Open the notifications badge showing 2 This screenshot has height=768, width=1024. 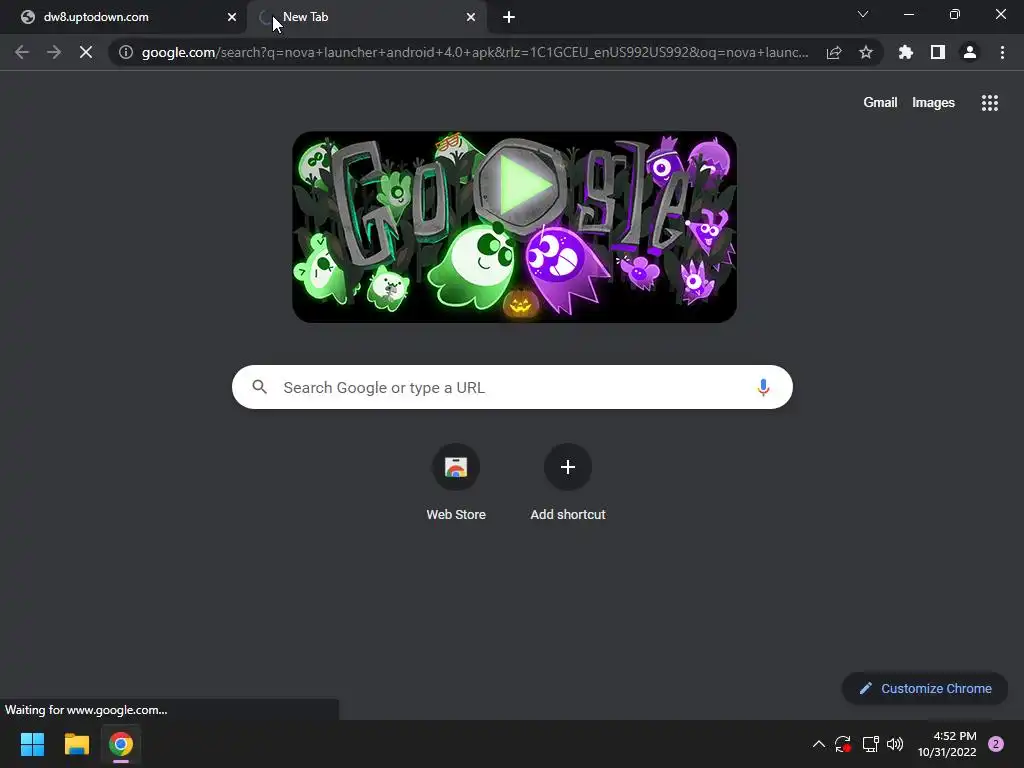996,744
